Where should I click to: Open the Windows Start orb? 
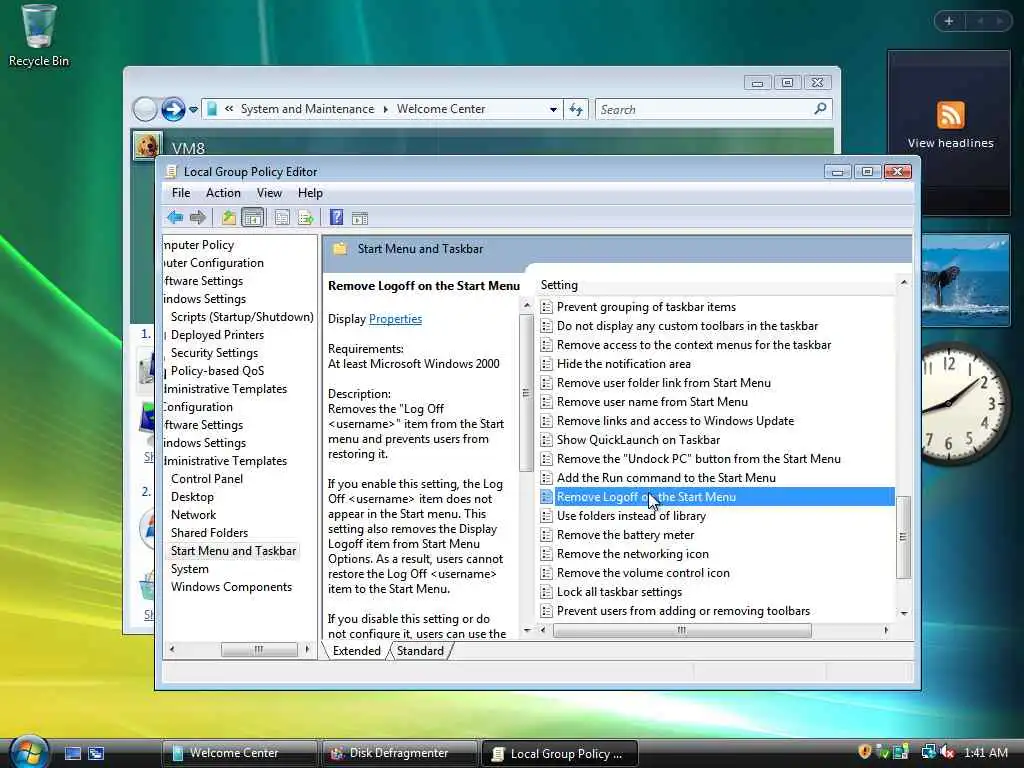pyautogui.click(x=27, y=751)
